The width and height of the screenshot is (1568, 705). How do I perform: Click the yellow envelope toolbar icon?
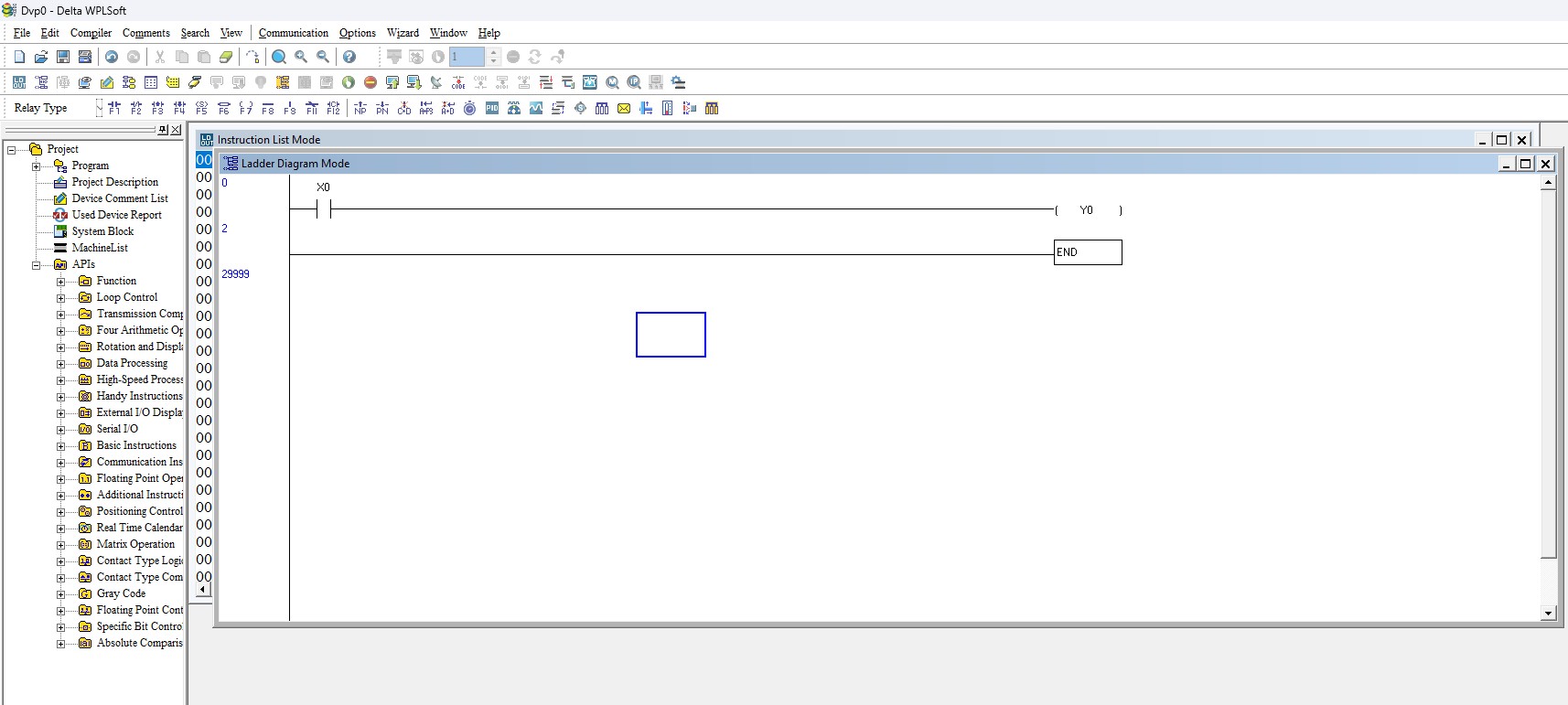[x=624, y=108]
